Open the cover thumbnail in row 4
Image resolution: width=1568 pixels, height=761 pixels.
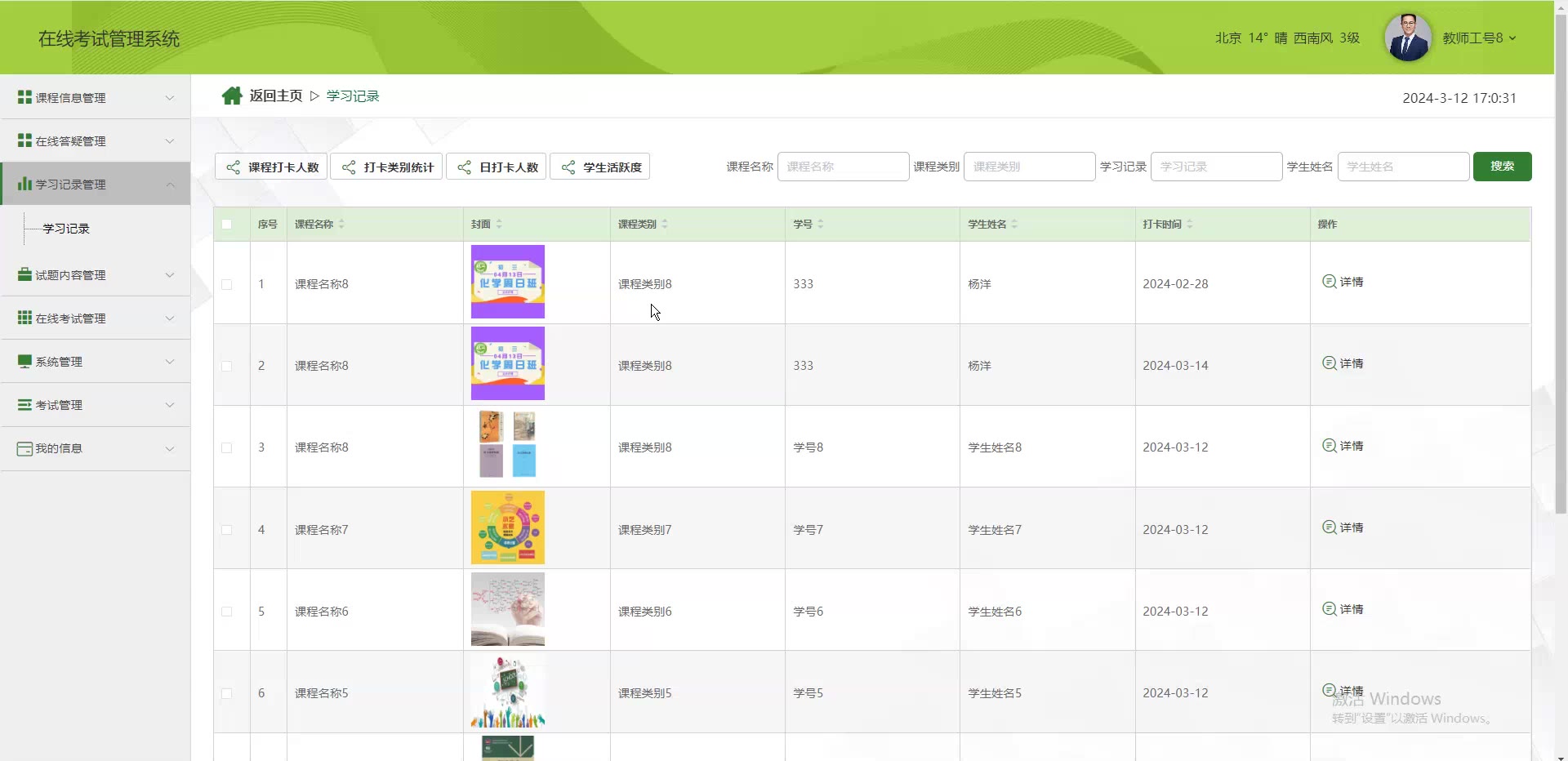tap(508, 527)
